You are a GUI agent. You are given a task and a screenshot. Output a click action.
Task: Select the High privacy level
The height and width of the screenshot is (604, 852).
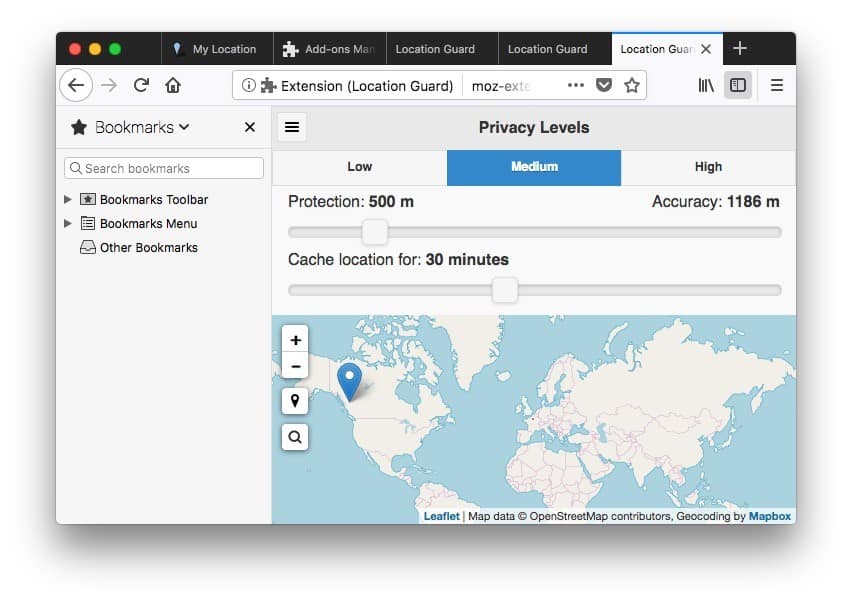coord(708,167)
